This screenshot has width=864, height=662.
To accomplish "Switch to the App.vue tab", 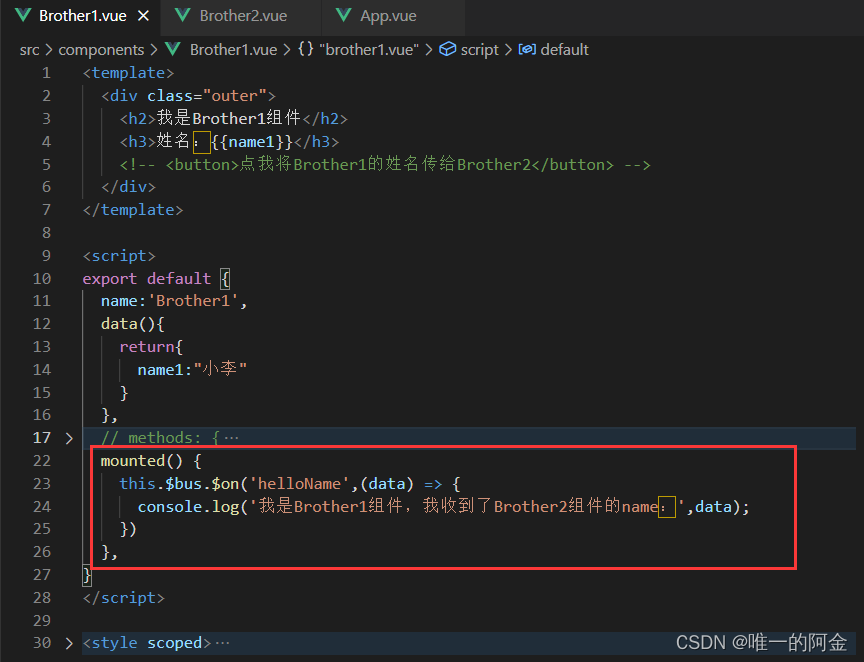I will [x=388, y=16].
